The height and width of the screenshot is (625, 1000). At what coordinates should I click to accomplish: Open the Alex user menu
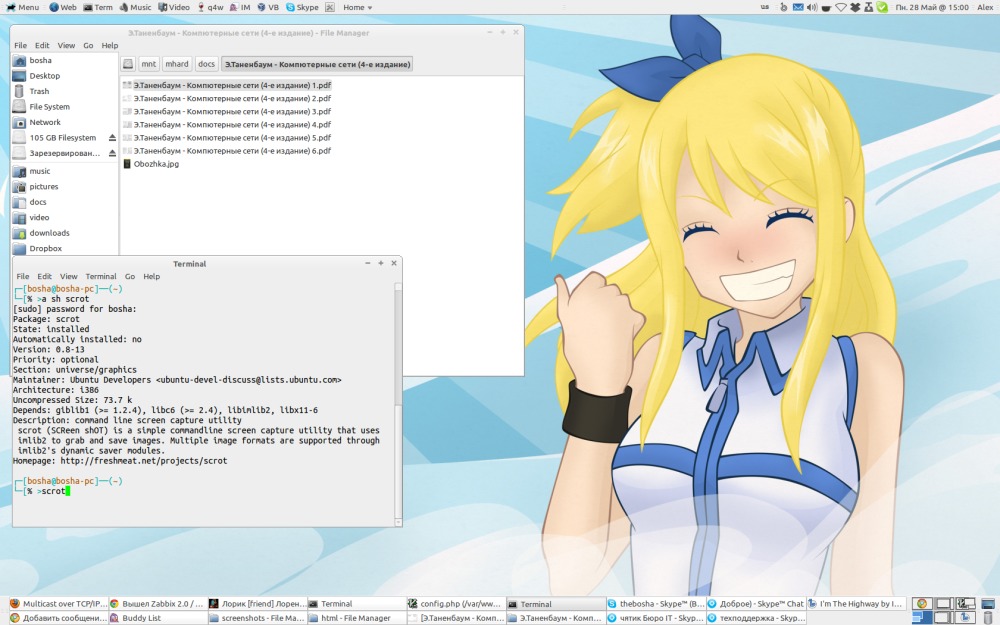985,7
